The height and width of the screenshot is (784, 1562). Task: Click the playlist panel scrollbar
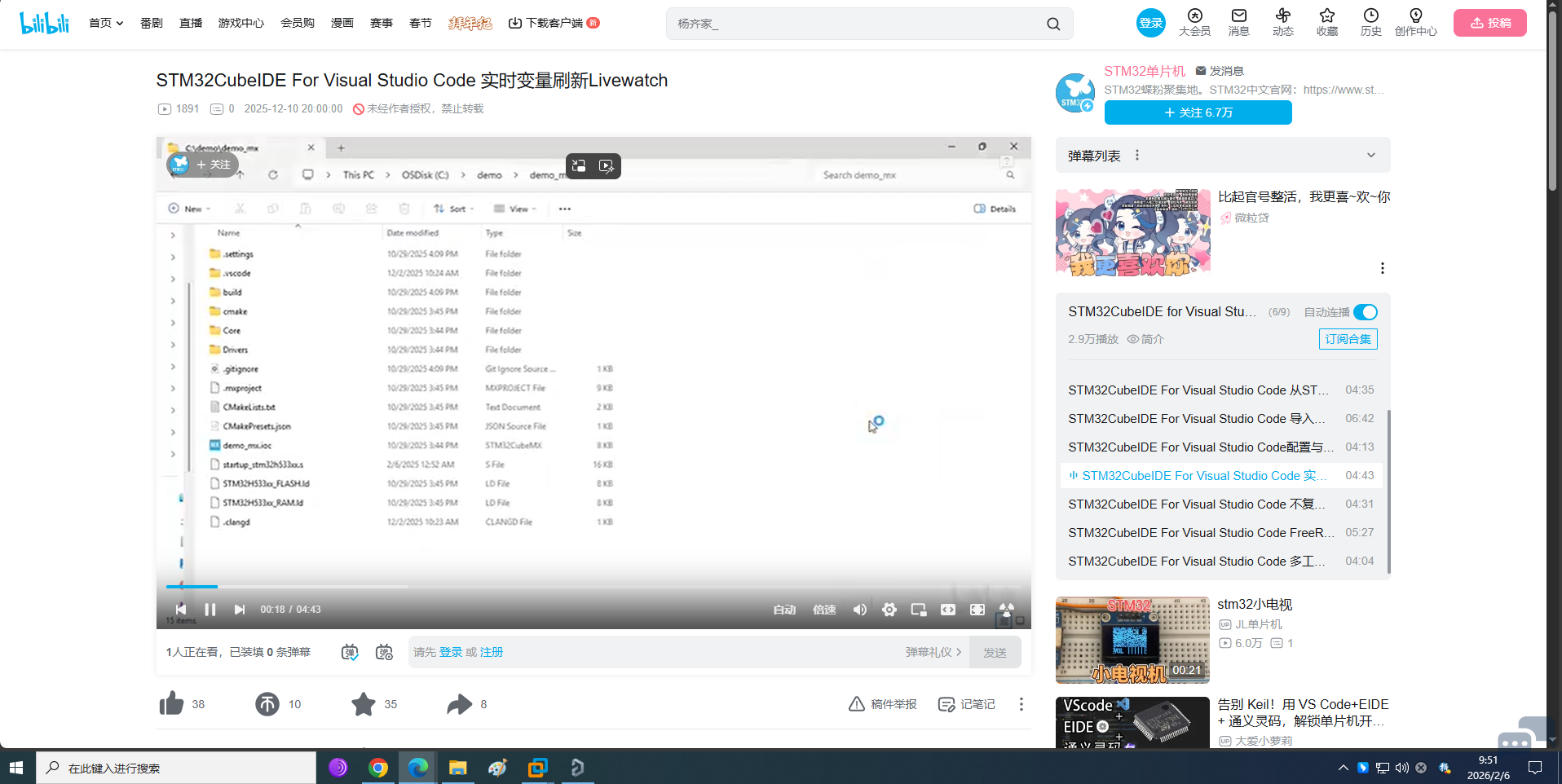[x=1388, y=491]
